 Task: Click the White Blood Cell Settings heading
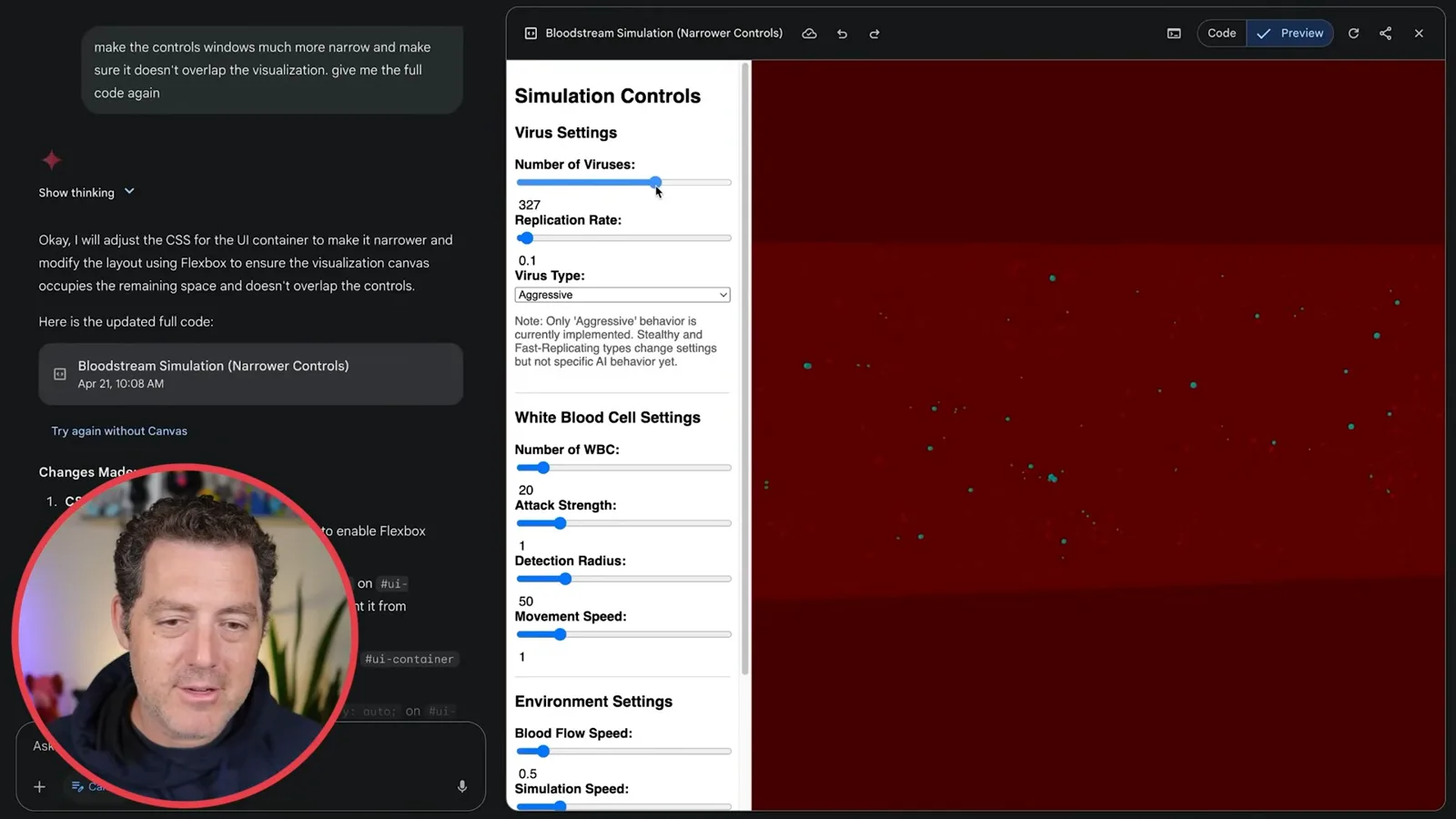pyautogui.click(x=608, y=418)
